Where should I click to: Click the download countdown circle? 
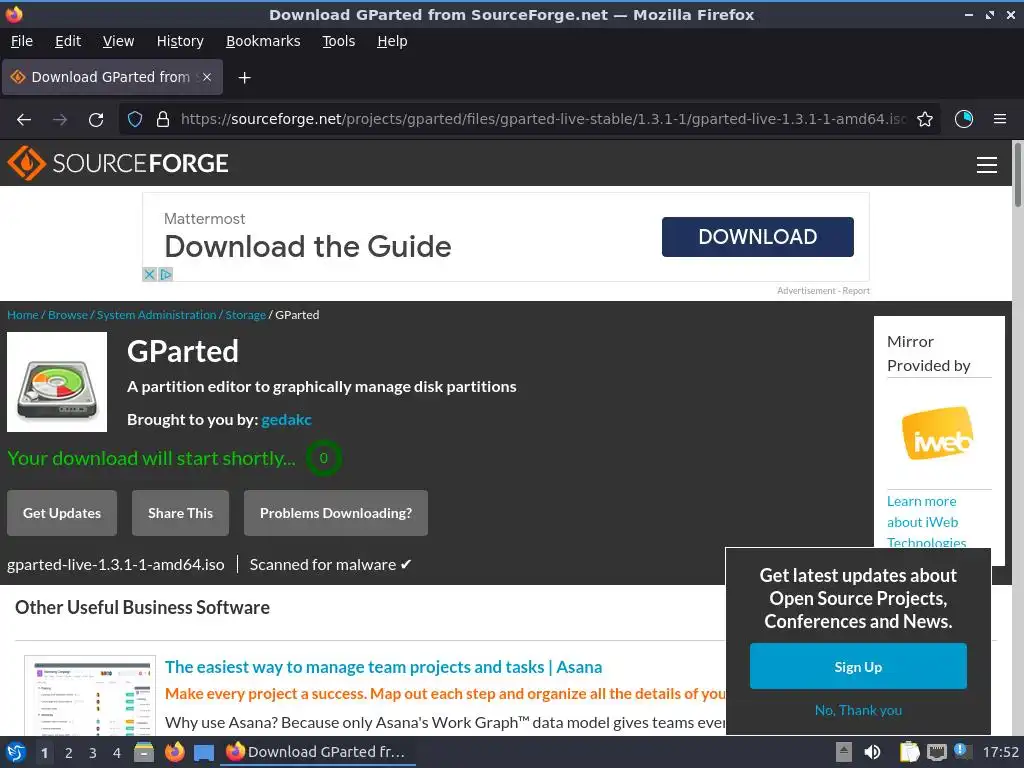[x=323, y=458]
